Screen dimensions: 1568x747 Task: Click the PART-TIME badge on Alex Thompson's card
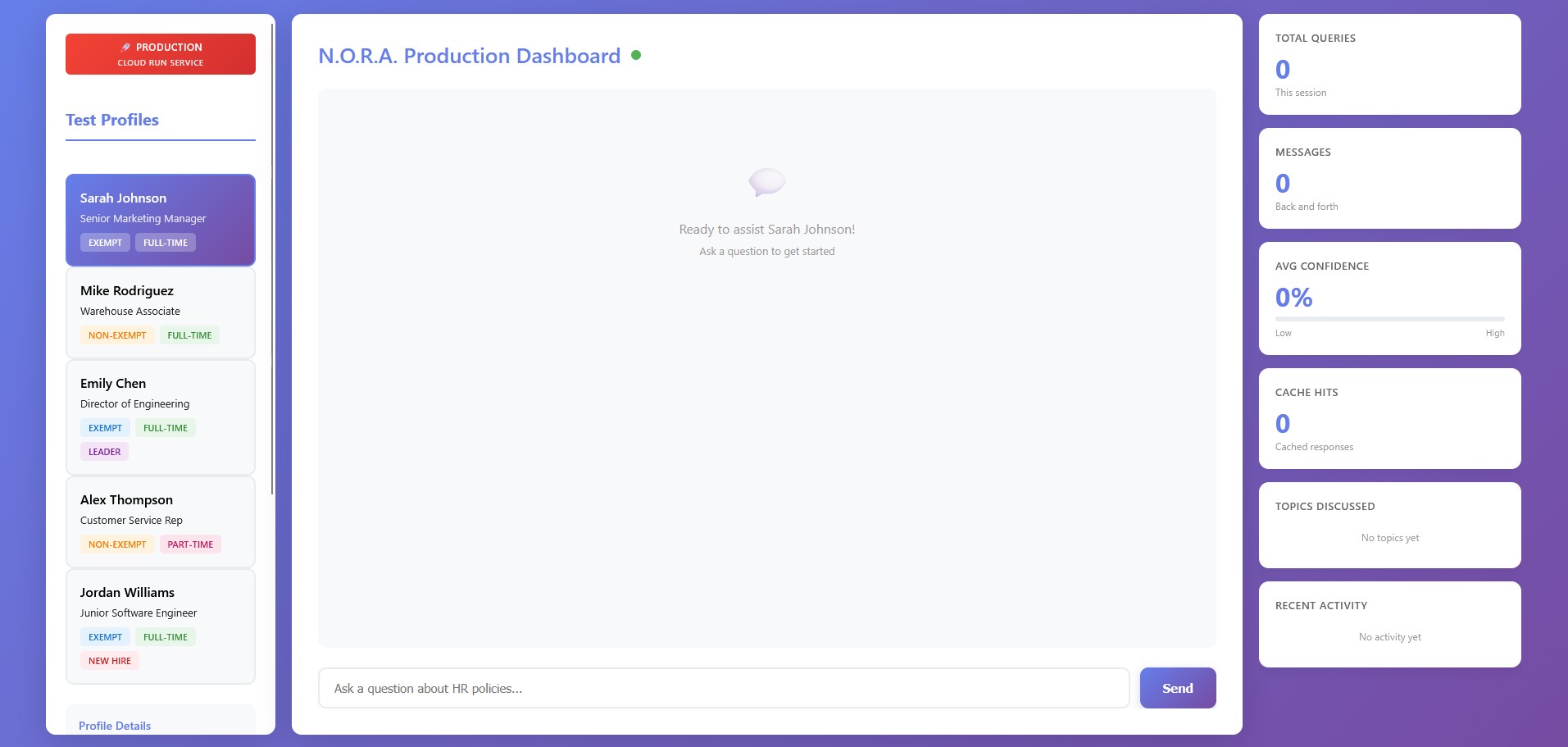190,544
